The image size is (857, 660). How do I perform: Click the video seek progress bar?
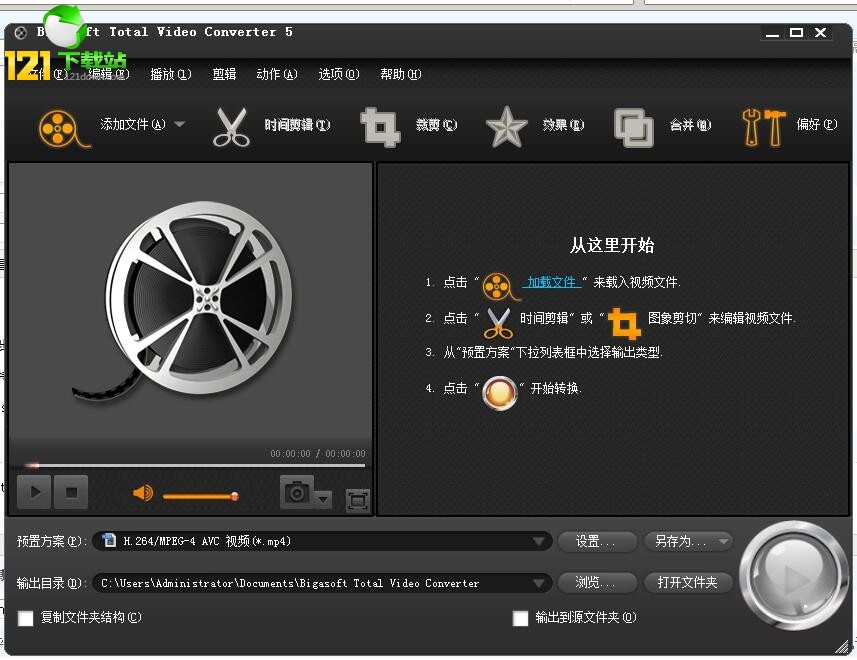195,465
